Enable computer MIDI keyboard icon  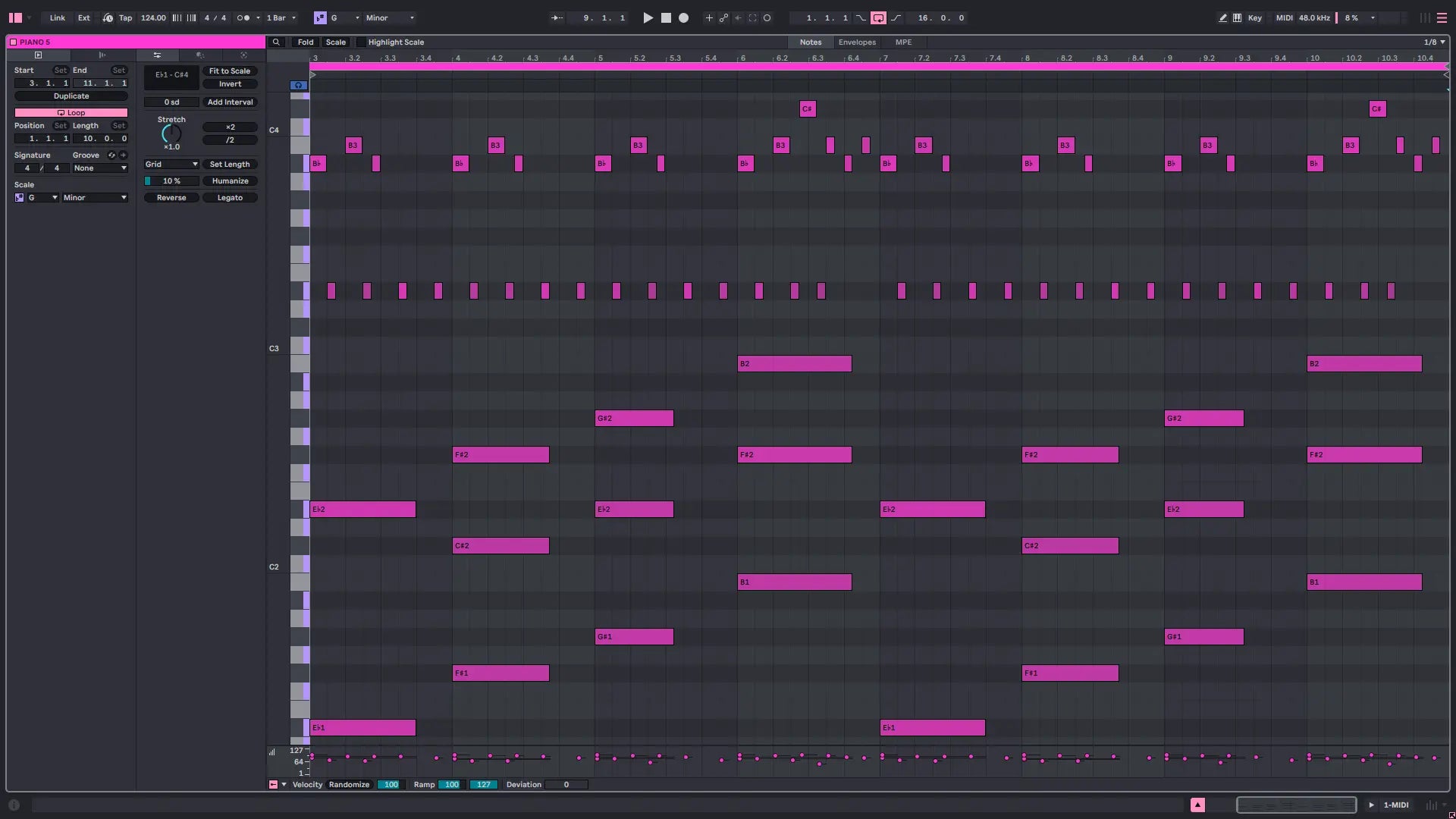pos(1237,17)
